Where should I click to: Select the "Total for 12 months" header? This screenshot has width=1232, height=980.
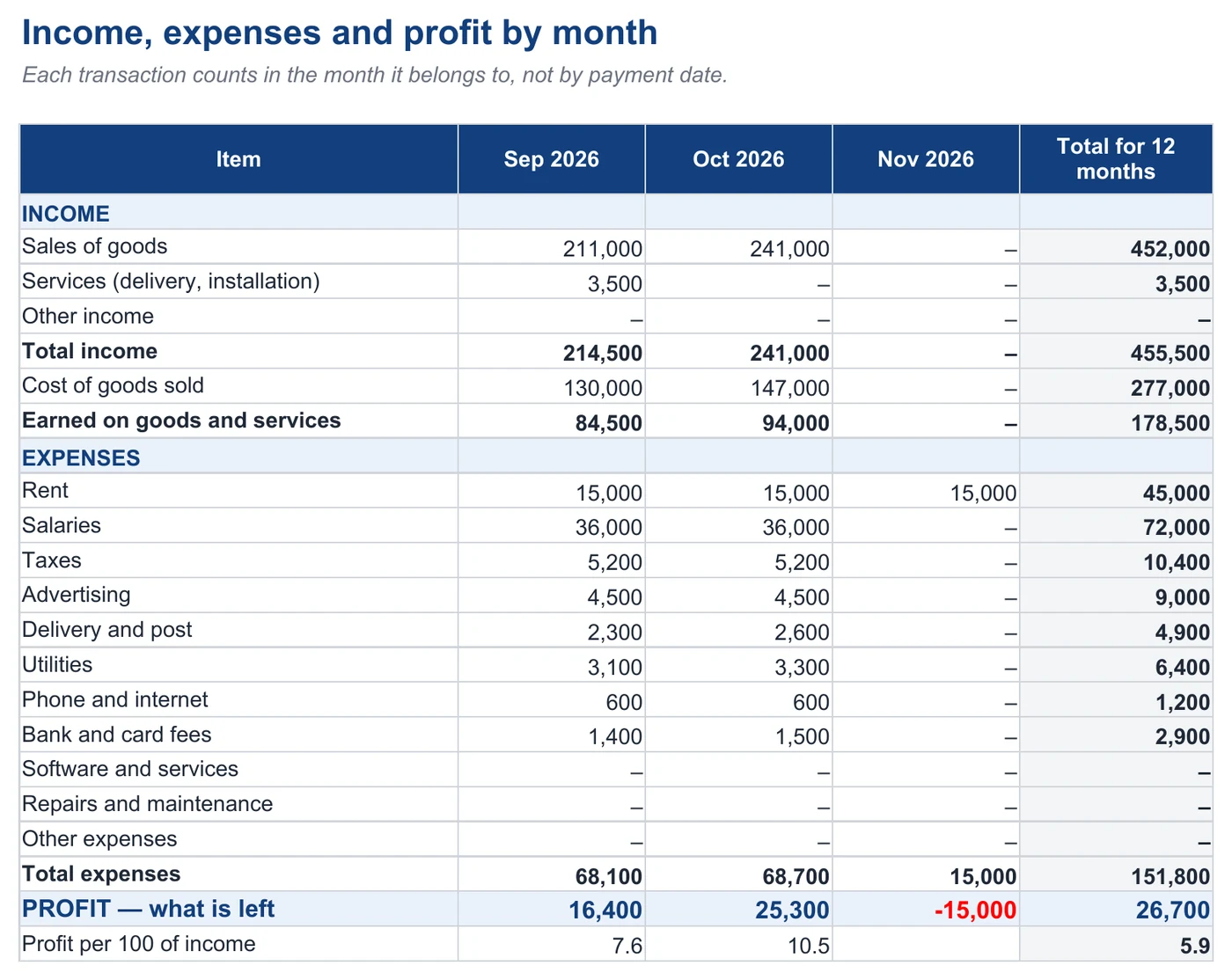pyautogui.click(x=1116, y=159)
